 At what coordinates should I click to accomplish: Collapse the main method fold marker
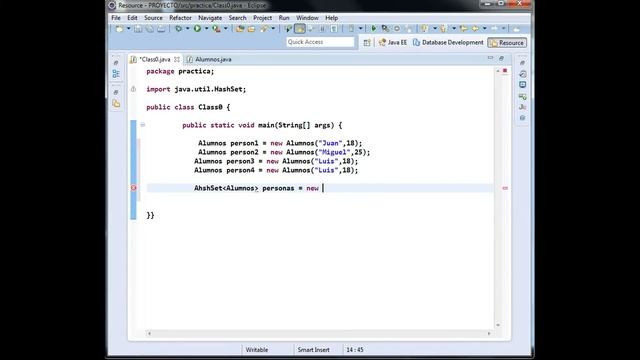(x=142, y=125)
